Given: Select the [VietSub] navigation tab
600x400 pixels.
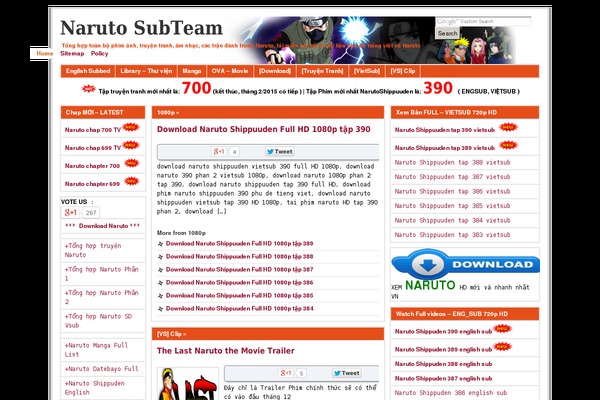Looking at the screenshot, I should [367, 71].
